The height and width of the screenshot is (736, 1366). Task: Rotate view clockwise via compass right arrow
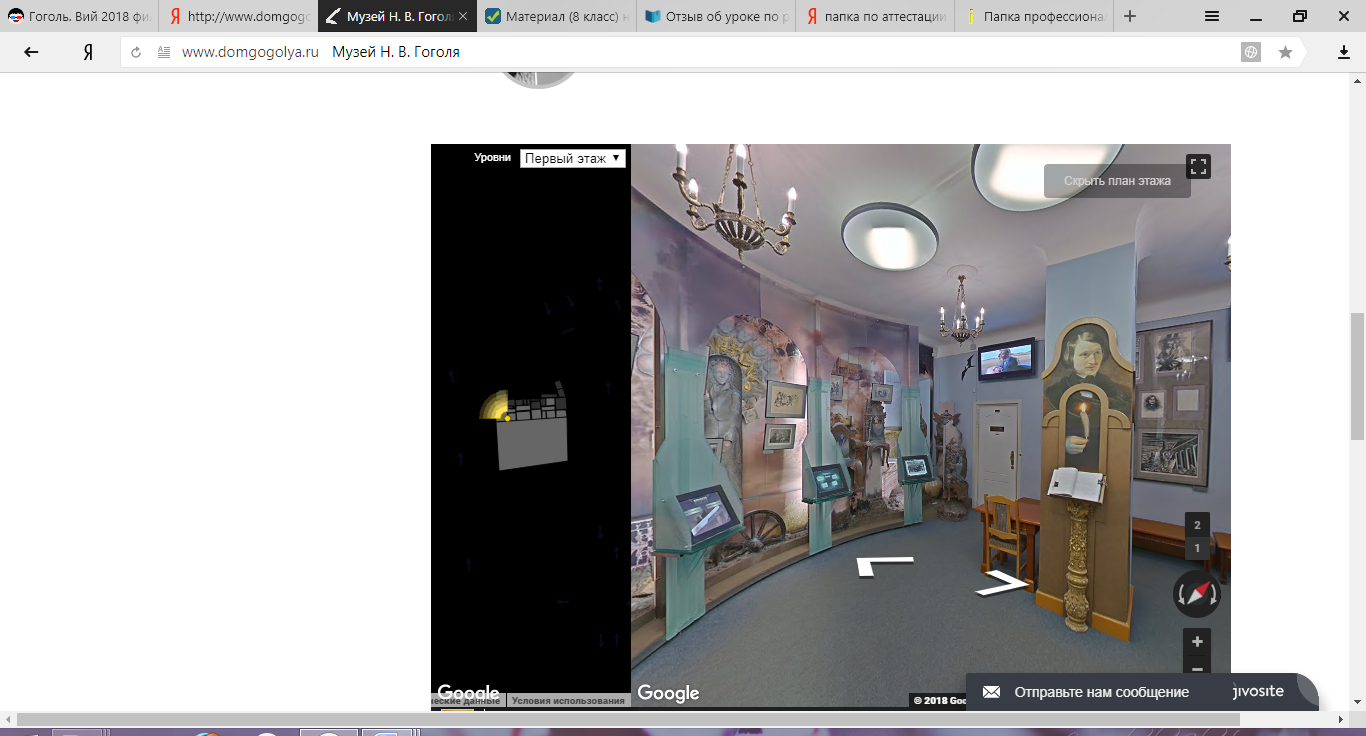pos(1213,595)
